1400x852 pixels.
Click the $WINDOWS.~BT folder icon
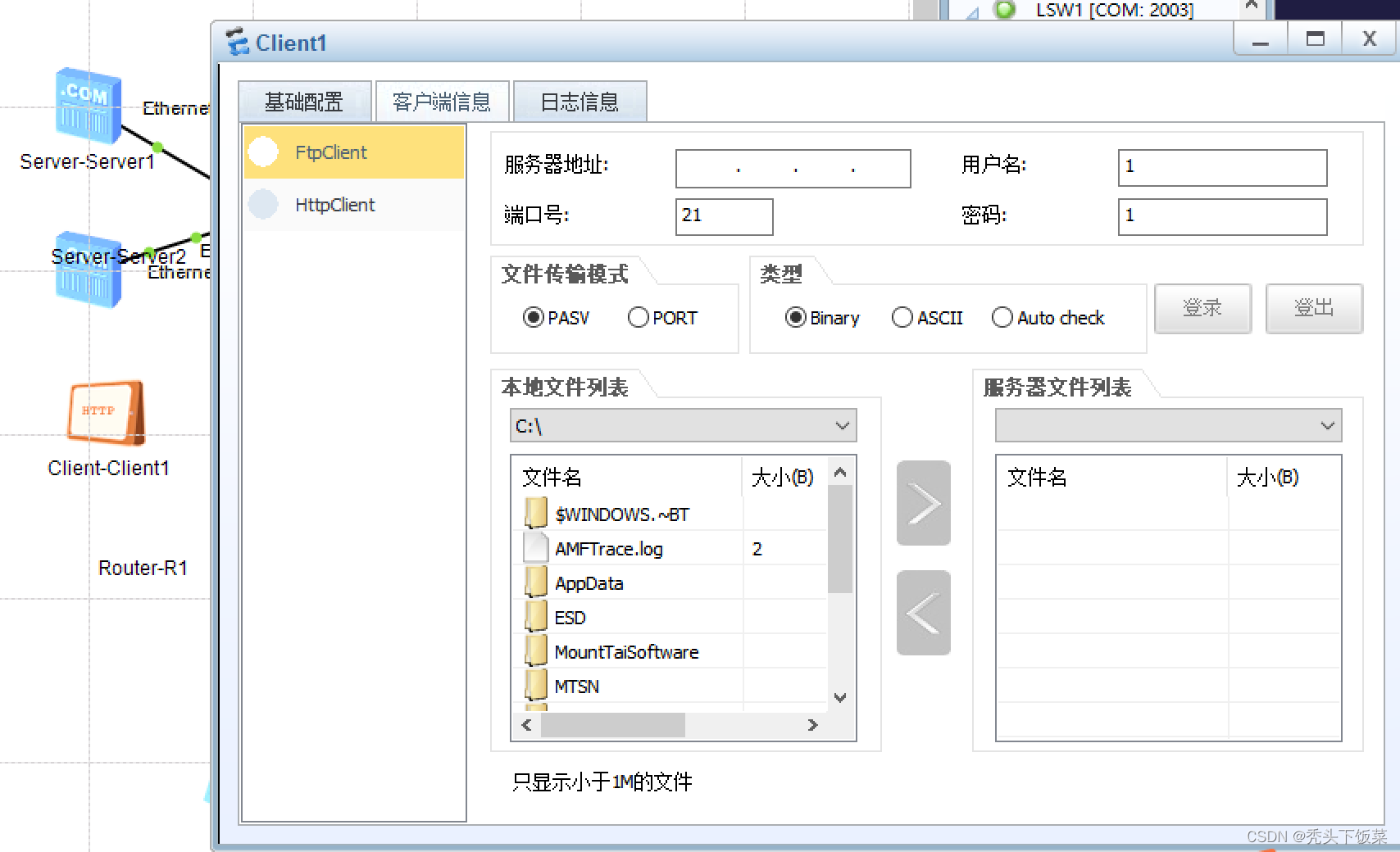[x=535, y=513]
